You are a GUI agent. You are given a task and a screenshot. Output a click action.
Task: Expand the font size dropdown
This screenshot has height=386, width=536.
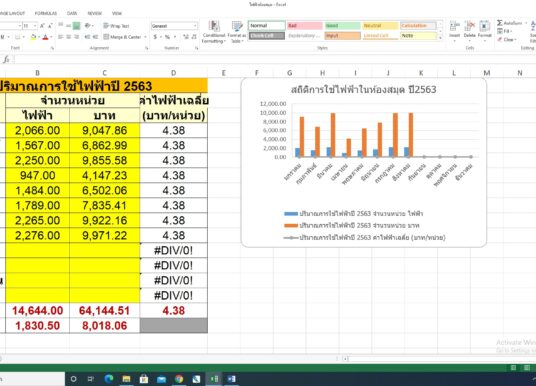35,26
